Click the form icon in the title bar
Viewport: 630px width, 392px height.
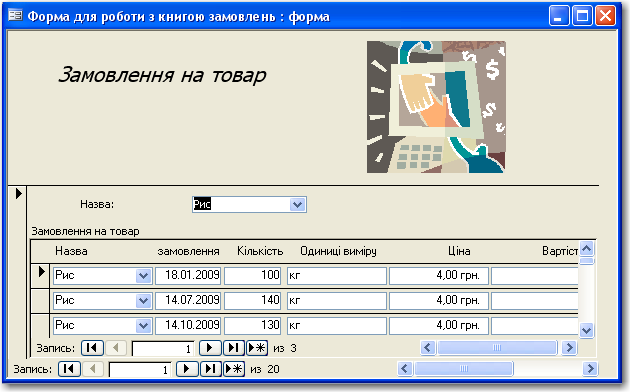coord(15,16)
